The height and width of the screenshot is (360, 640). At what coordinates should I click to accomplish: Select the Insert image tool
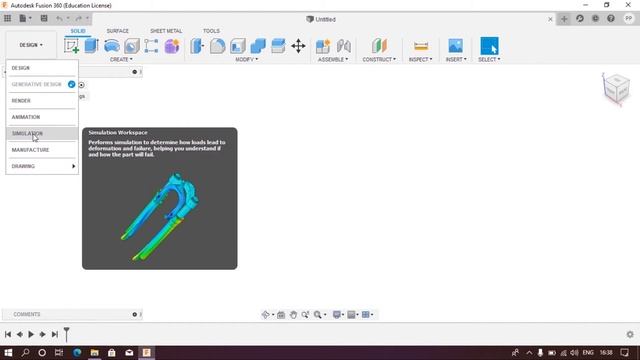coord(455,46)
